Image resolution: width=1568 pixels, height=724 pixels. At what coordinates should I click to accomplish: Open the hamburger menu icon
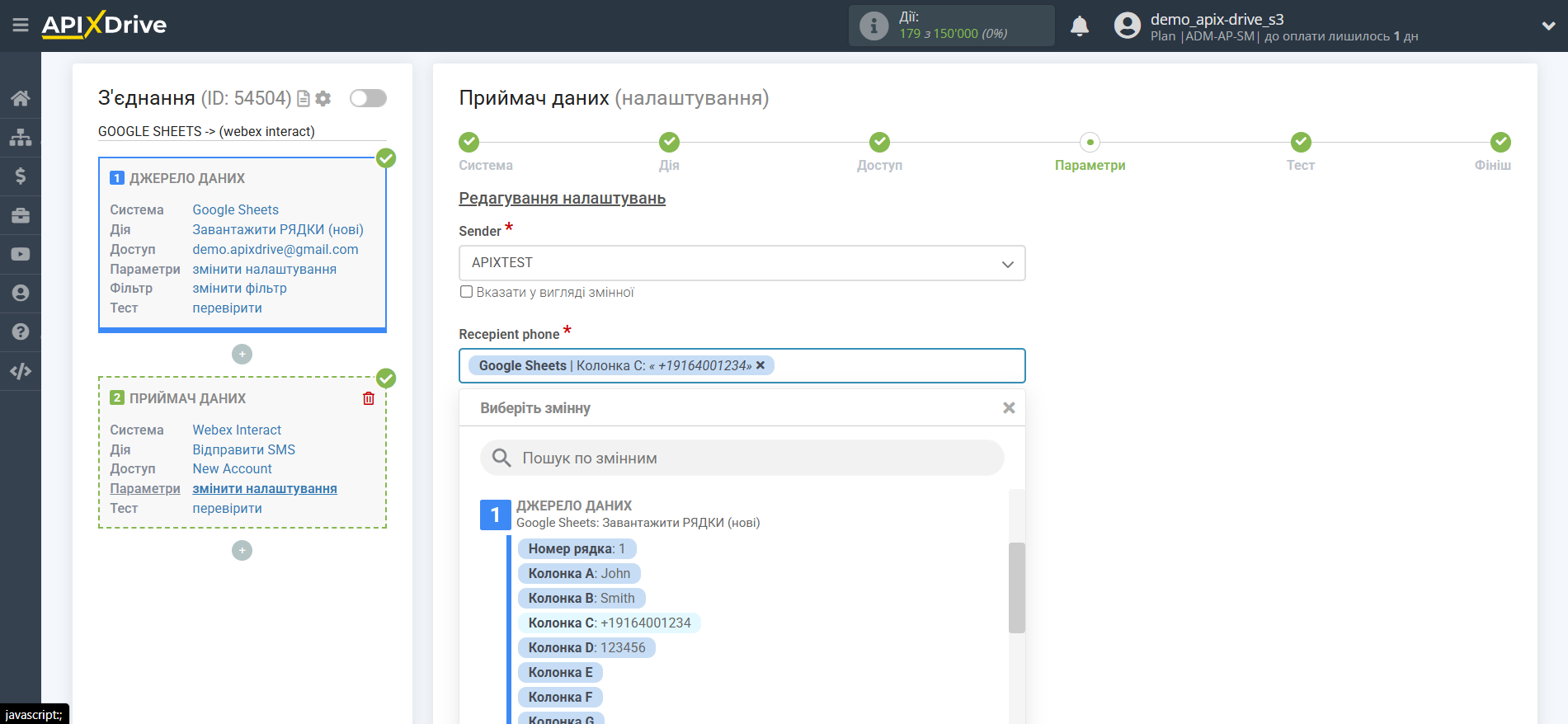pyautogui.click(x=21, y=26)
